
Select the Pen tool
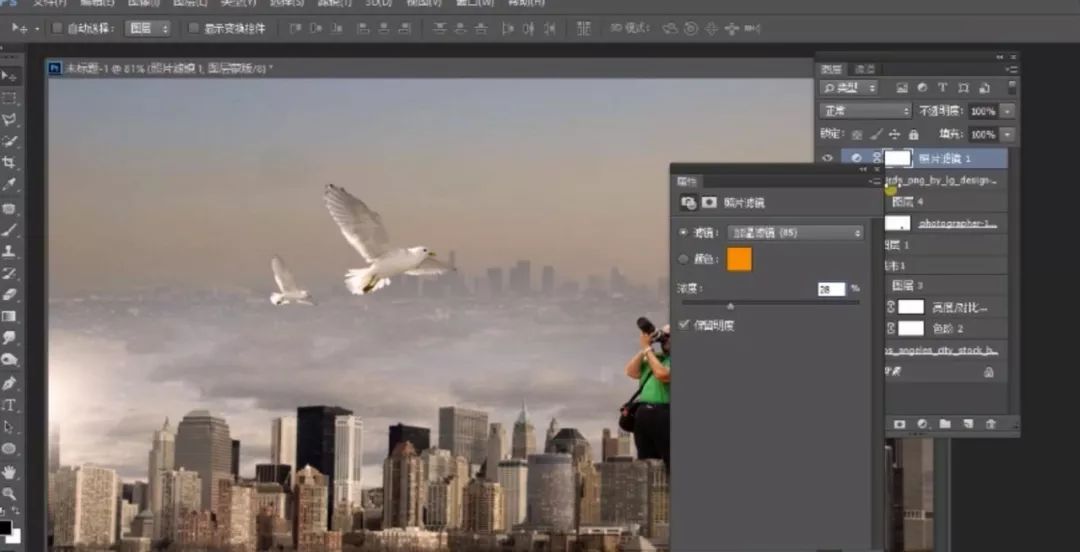point(10,382)
